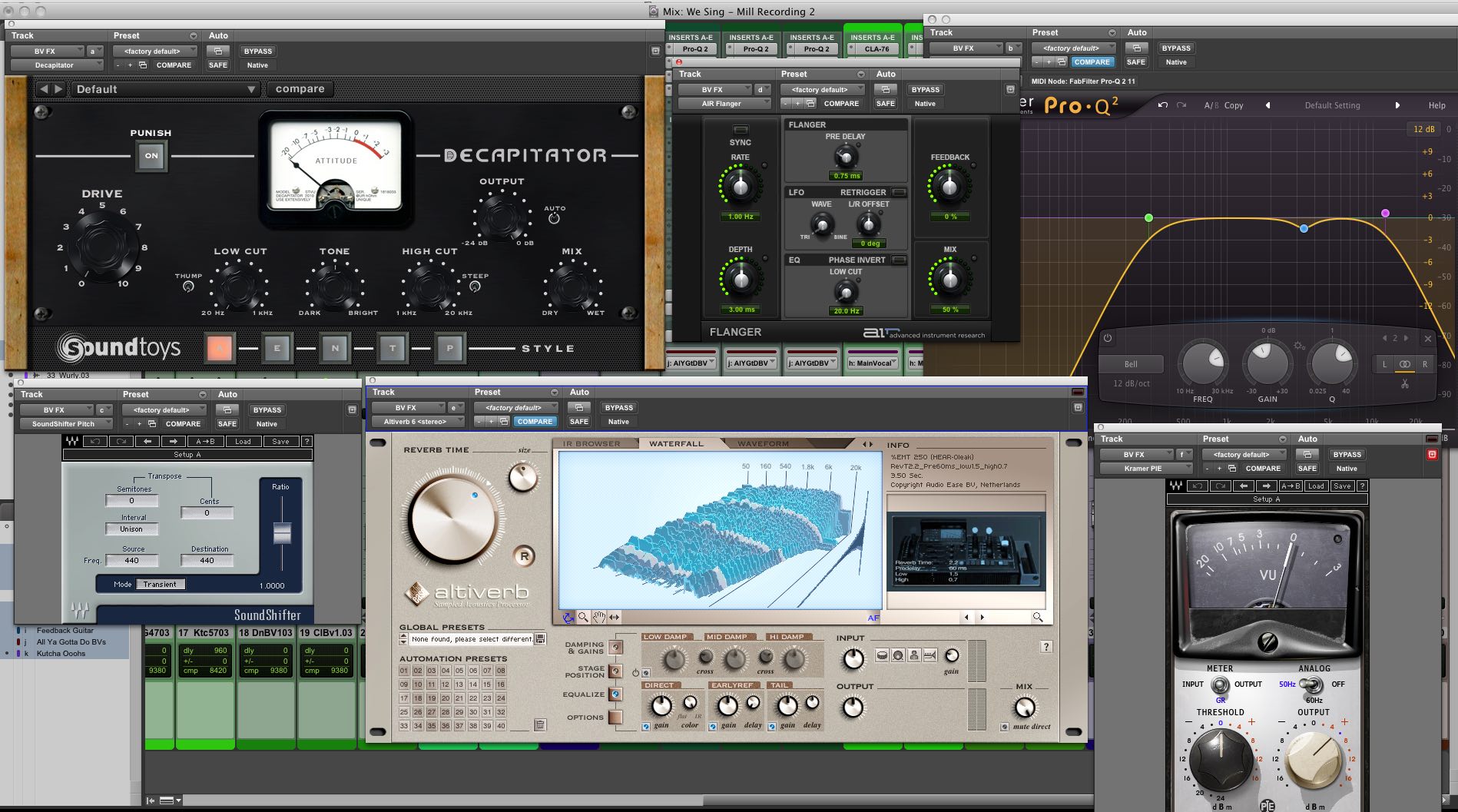Open the SoundShifter Pitch plugin selector
Viewport: 1458px width, 812px height.
click(67, 424)
